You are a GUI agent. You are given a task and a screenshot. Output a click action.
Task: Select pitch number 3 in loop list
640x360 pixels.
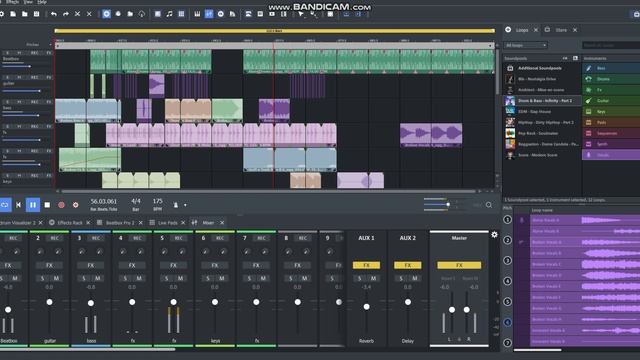[507, 260]
